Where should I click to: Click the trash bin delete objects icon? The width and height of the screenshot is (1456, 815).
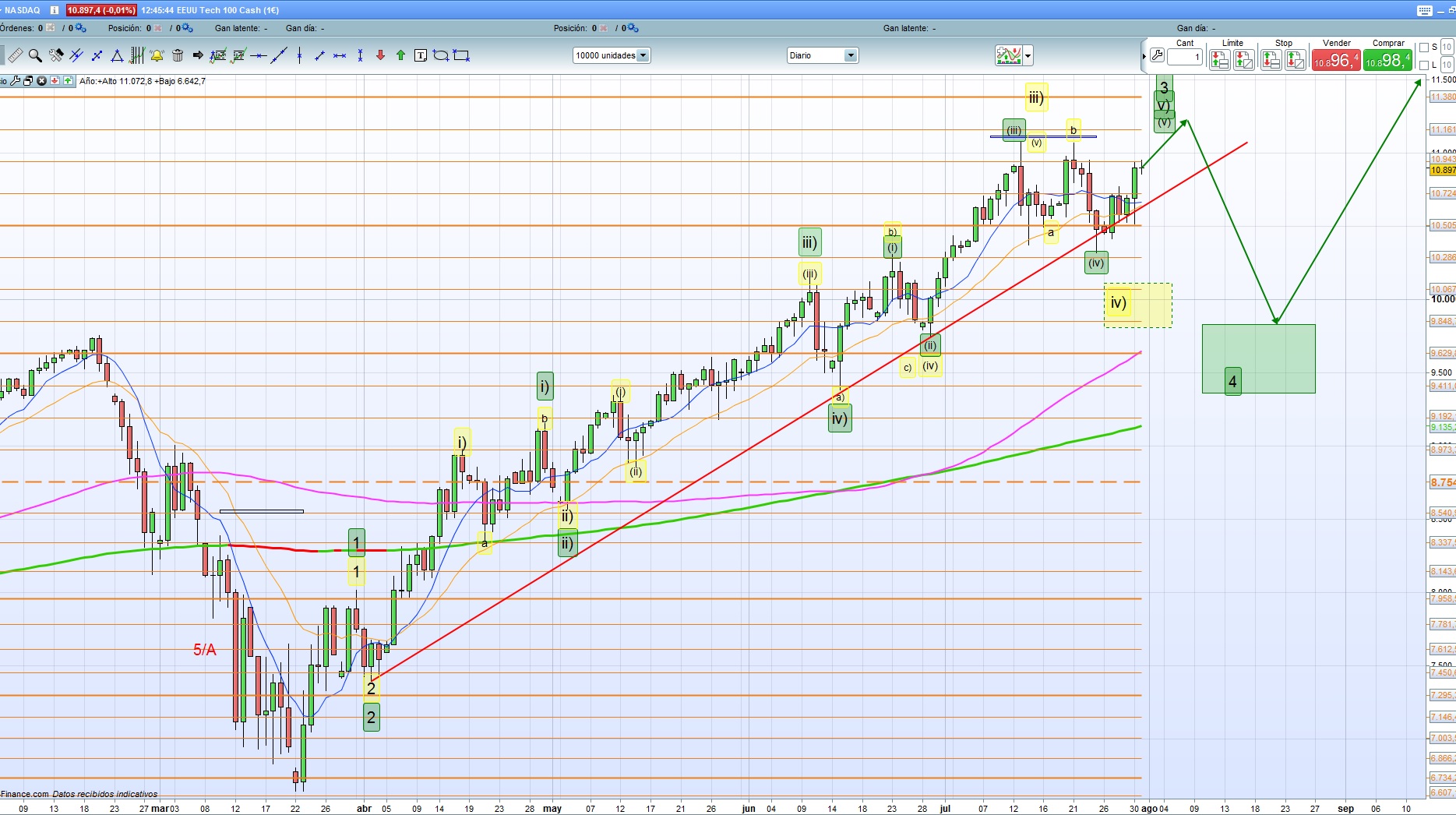178,55
